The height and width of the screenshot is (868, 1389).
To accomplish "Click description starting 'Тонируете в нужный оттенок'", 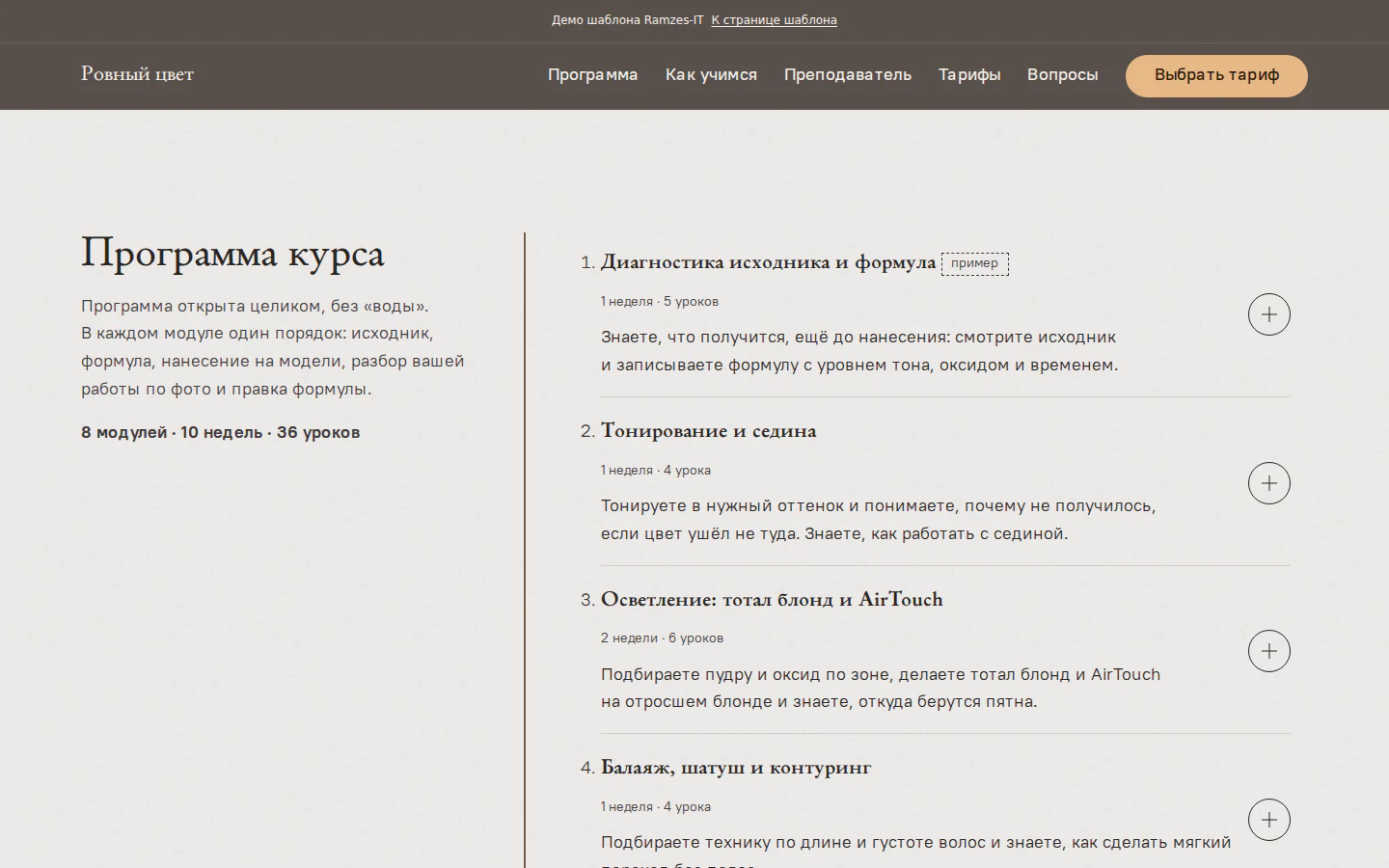I will [x=878, y=520].
